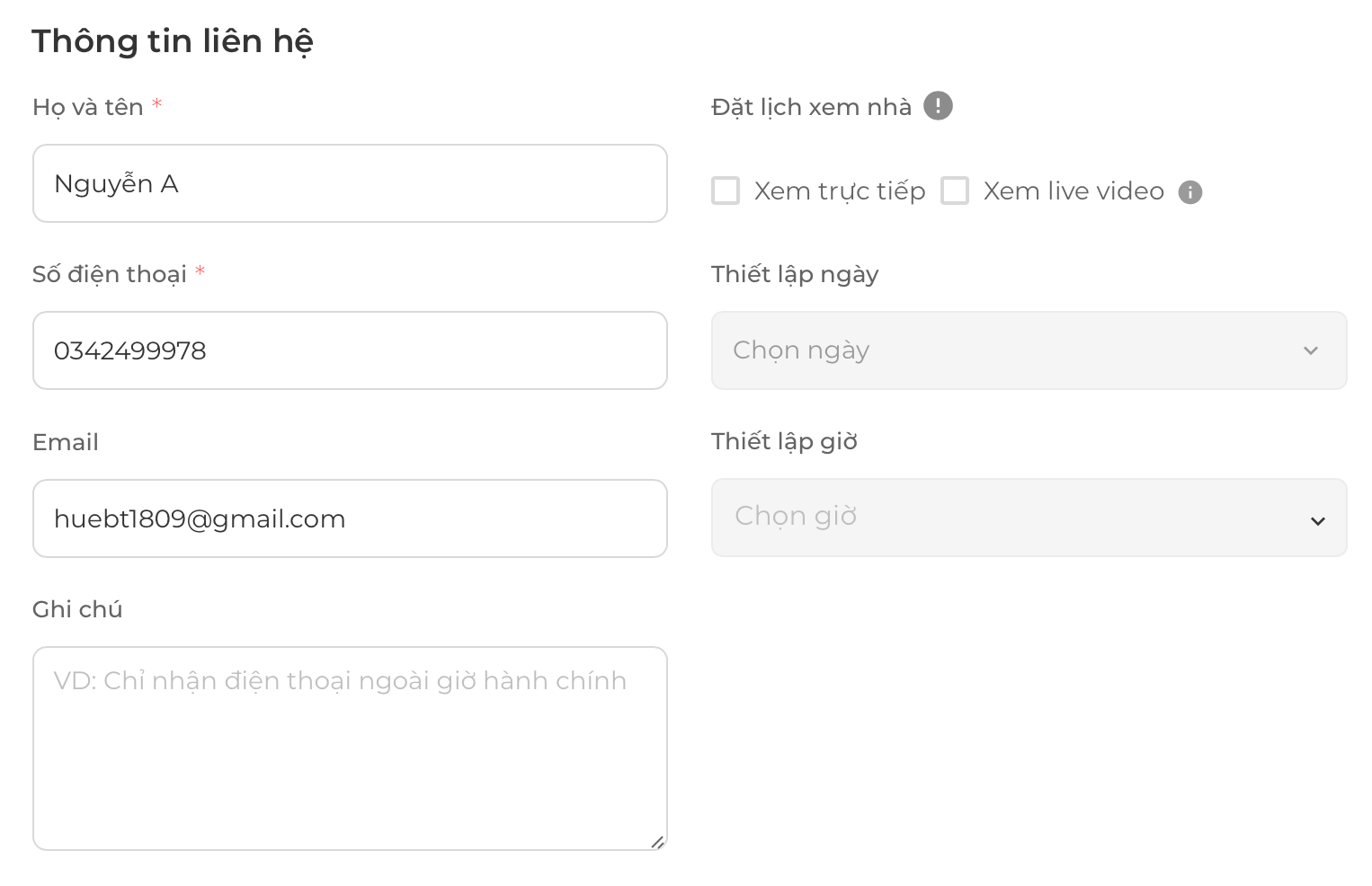Image resolution: width=1372 pixels, height=886 pixels.
Task: Click the Xem live video label text
Action: click(x=1074, y=191)
